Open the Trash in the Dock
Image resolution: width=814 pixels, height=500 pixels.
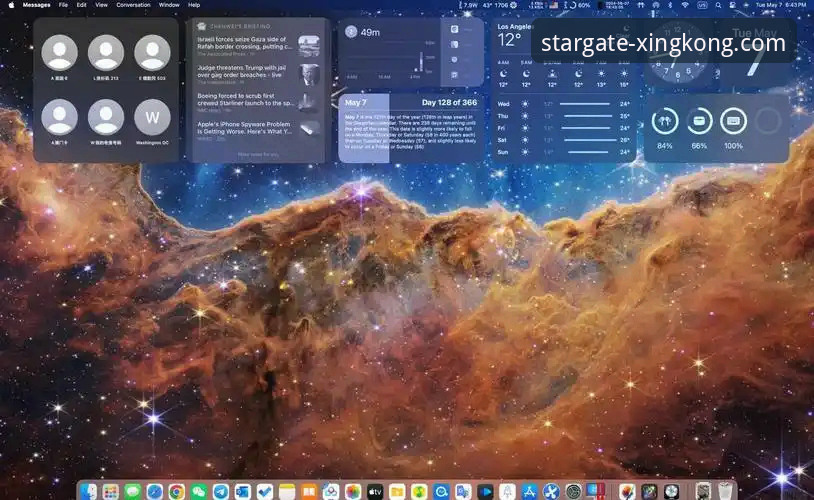click(x=725, y=491)
